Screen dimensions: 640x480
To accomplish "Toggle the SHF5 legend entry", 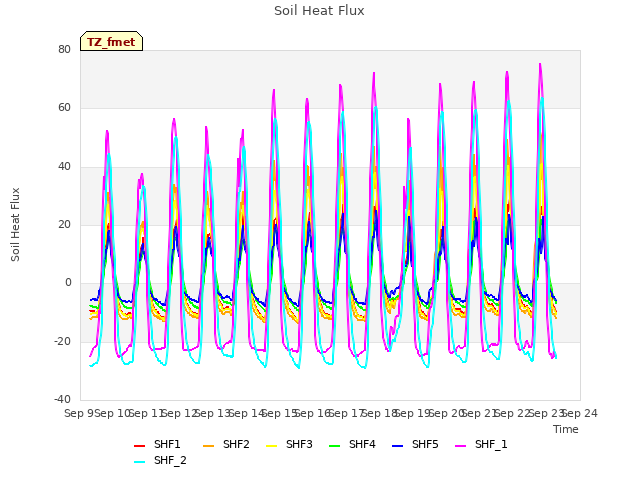I will click(x=415, y=444).
